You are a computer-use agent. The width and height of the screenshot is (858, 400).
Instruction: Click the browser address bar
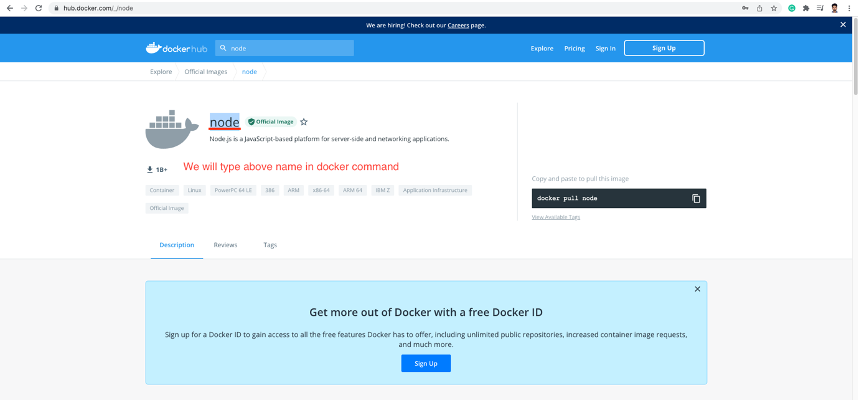coord(394,8)
